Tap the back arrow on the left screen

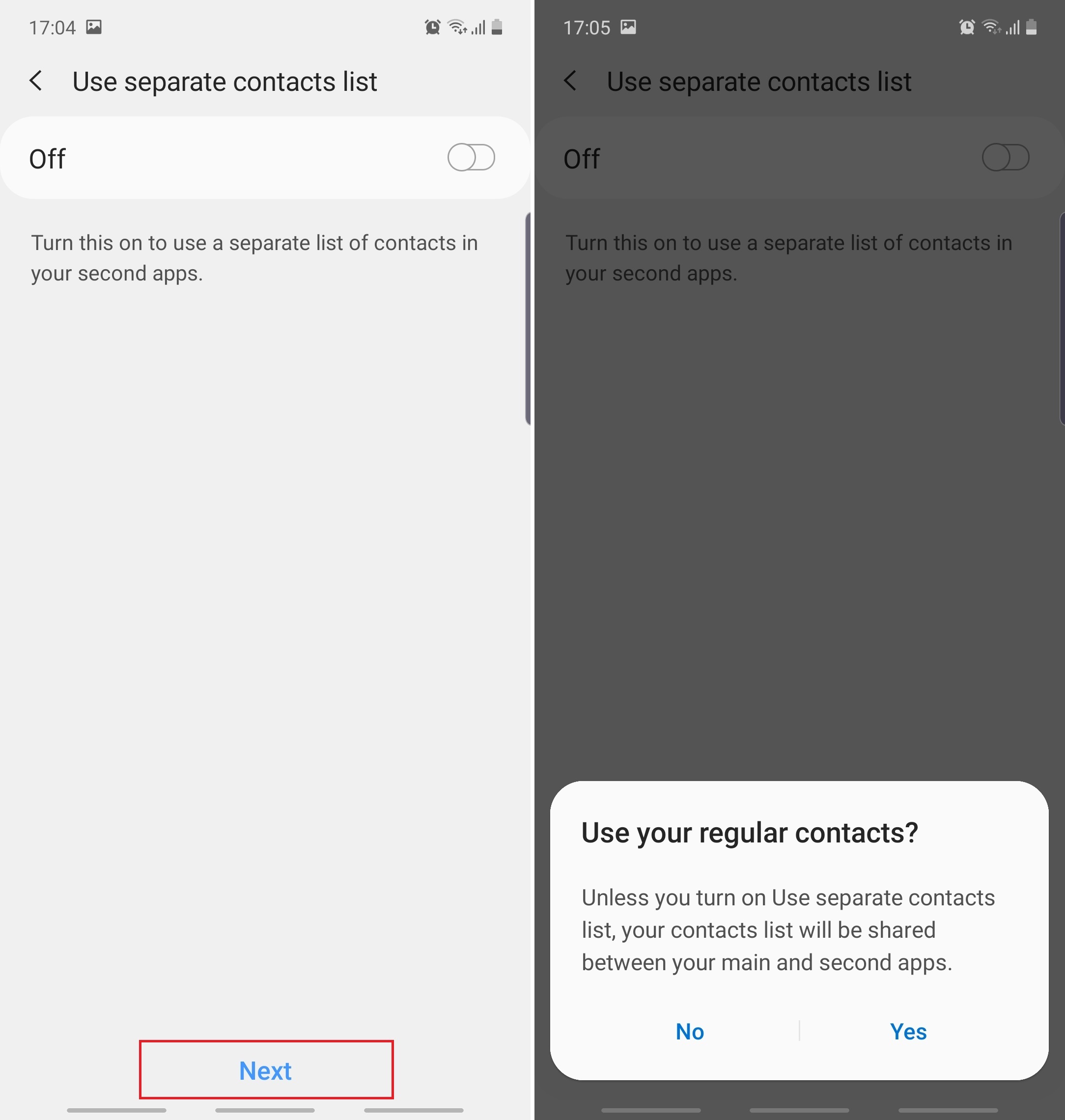(x=36, y=81)
